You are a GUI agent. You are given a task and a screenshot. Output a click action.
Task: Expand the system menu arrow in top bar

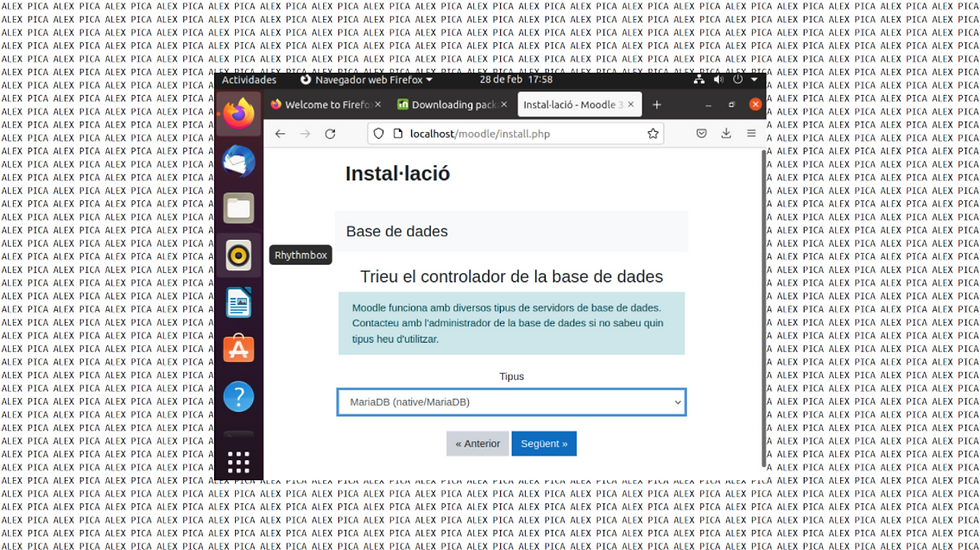[x=754, y=79]
